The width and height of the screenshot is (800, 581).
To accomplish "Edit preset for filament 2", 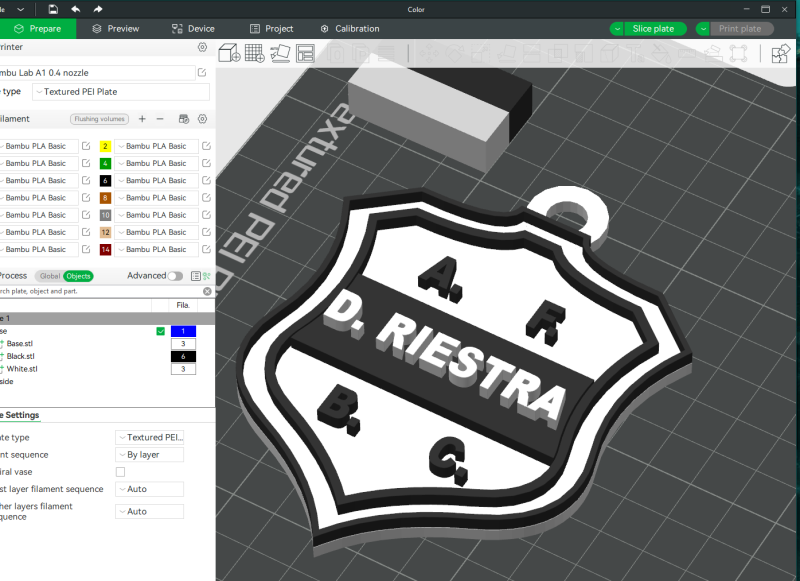I will (206, 146).
